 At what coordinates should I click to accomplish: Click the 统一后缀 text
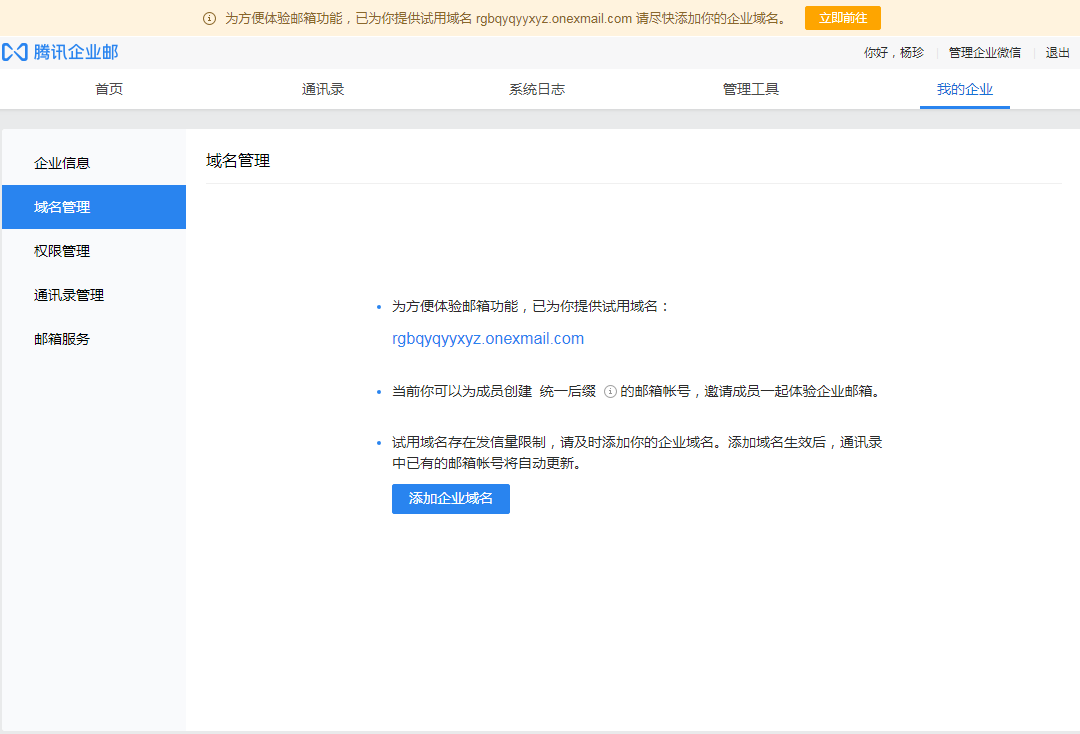point(568,392)
